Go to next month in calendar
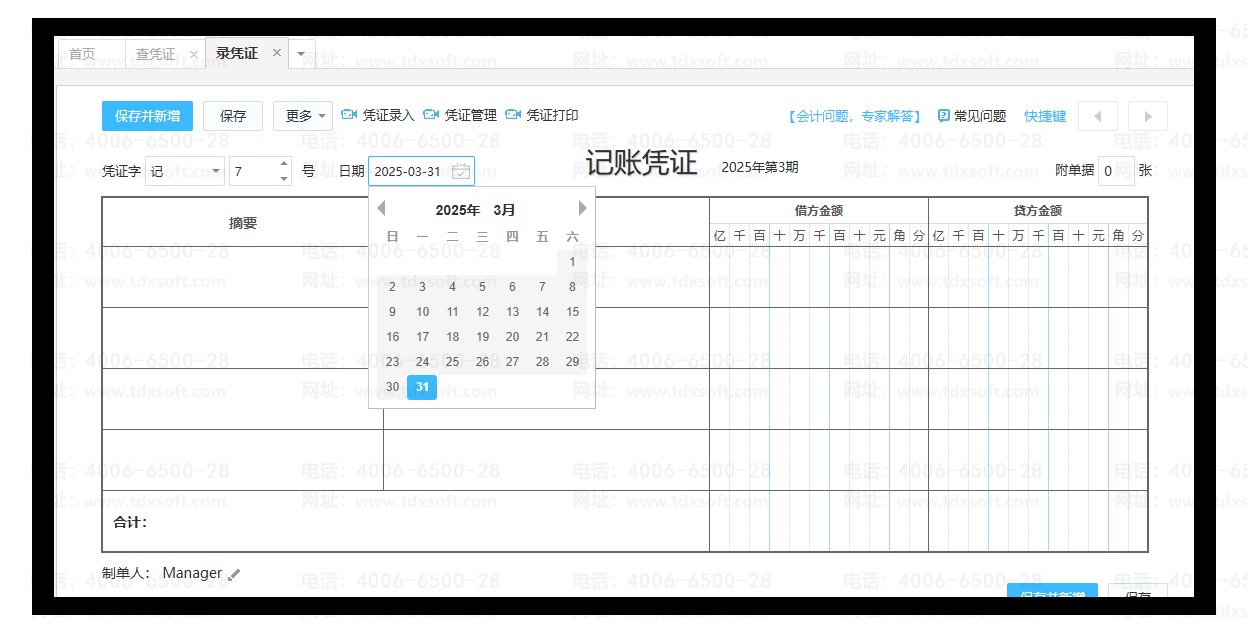Screen dimensions: 1248x633 pos(583,209)
